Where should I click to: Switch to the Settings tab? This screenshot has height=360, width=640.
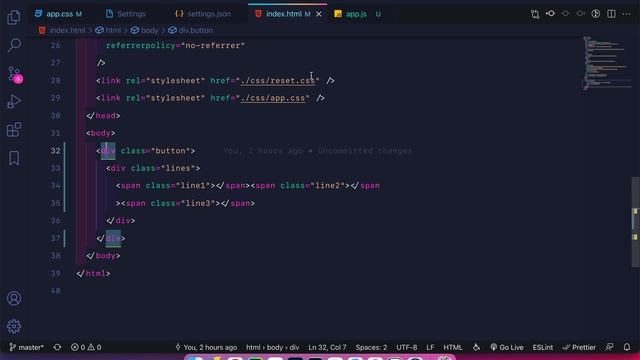tap(126, 14)
